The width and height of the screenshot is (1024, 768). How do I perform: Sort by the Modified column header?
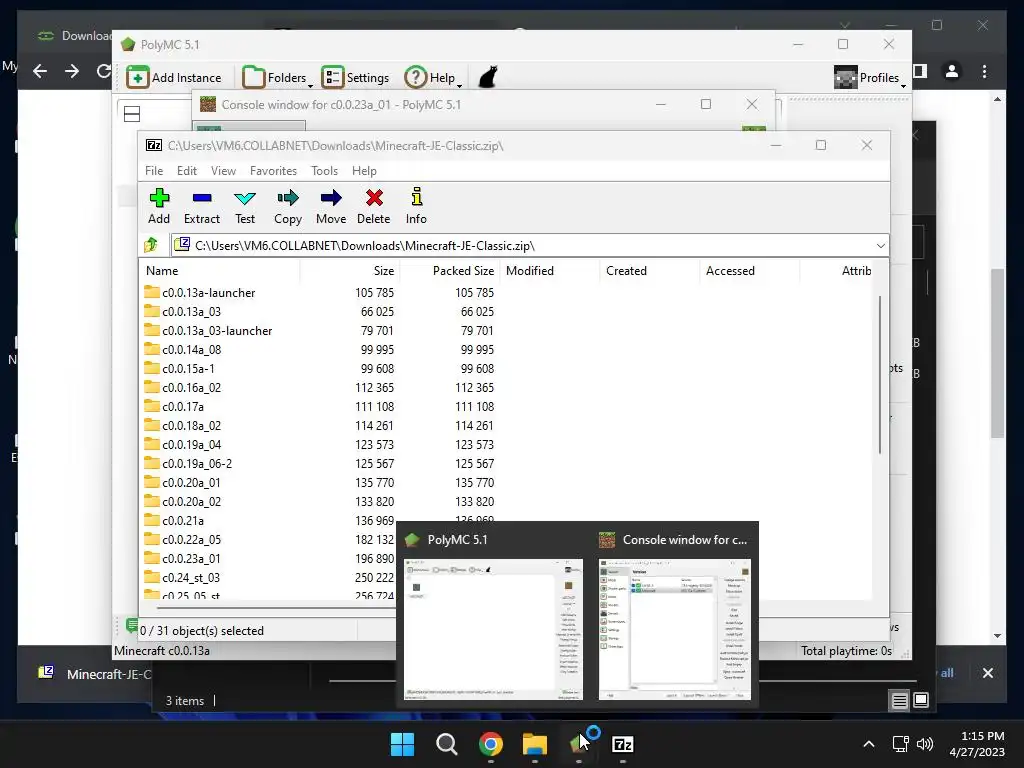point(550,270)
